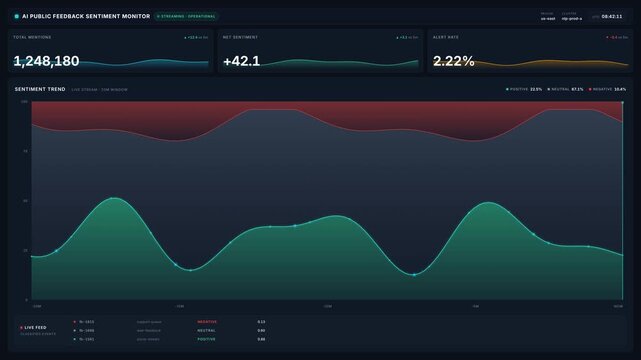Screen dimensions: 641x360
Task: Click the 'support queue' source in the feed
Action: [x=149, y=322]
